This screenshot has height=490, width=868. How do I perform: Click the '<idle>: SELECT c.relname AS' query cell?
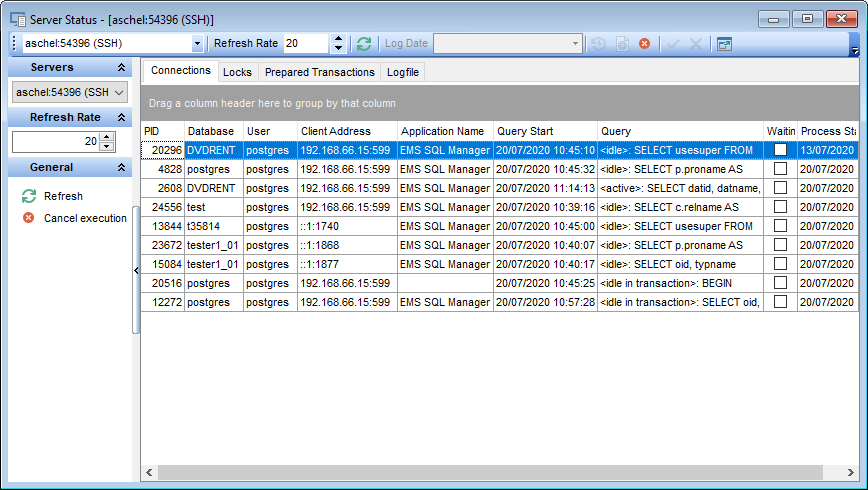click(x=680, y=207)
